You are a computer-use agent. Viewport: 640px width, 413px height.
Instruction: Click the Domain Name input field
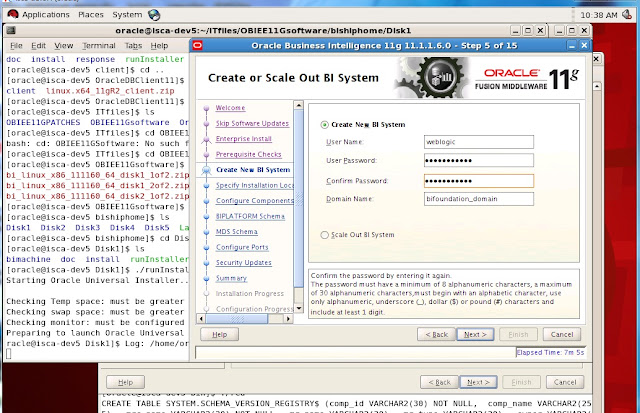pyautogui.click(x=479, y=199)
